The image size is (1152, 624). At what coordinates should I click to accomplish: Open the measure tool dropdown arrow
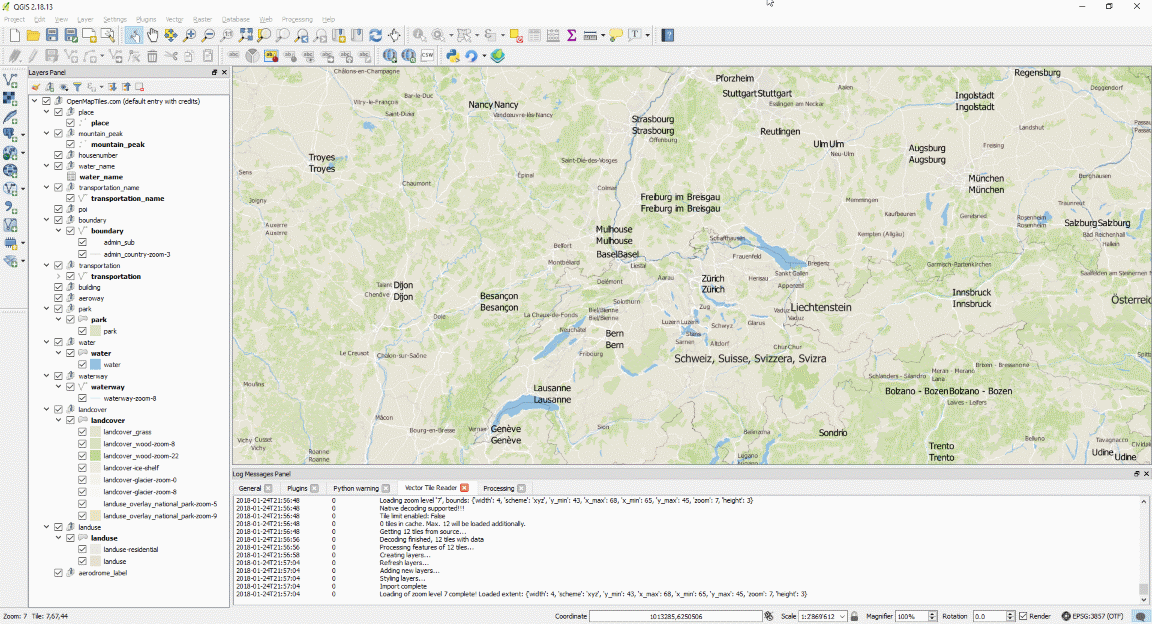(x=602, y=35)
